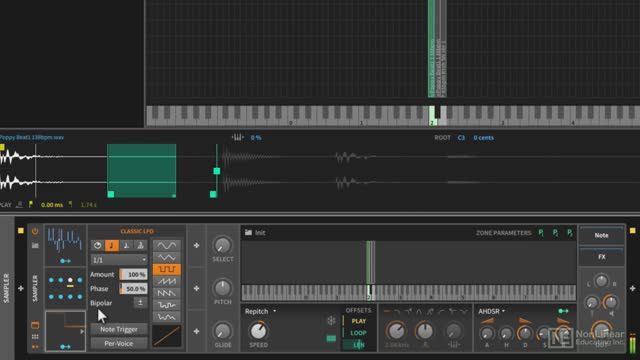Viewport: 640px width, 360px height.
Task: Click the plus icon beside GLIDE knob
Action: pyautogui.click(x=196, y=331)
